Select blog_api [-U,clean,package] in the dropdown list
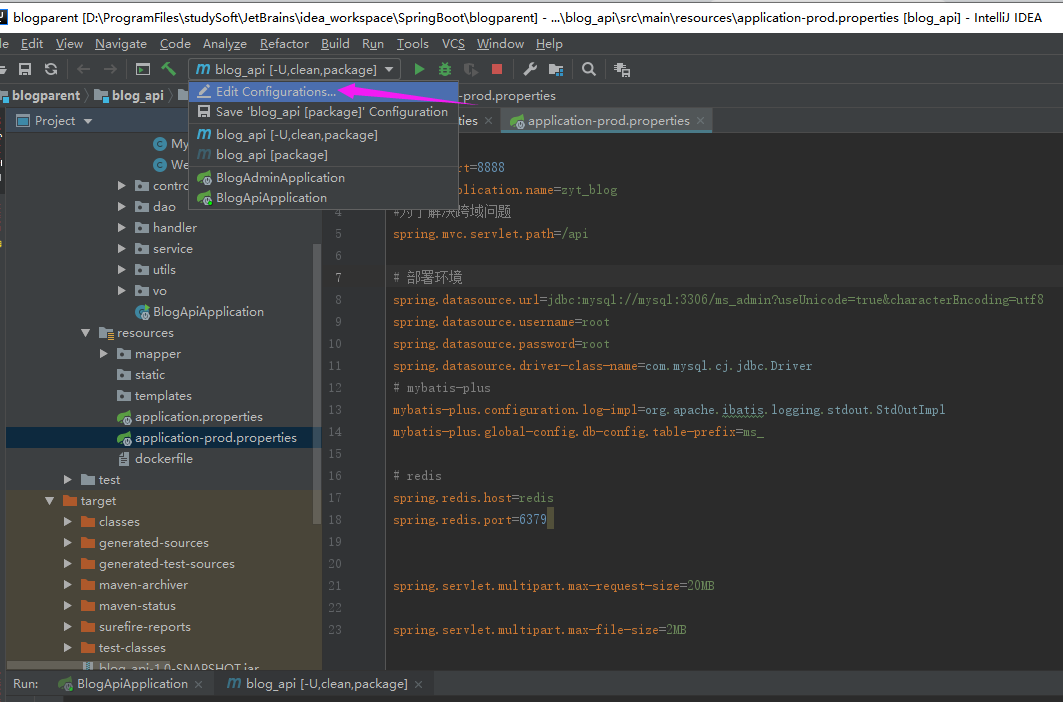Viewport: 1063px width, 702px height. pyautogui.click(x=323, y=135)
